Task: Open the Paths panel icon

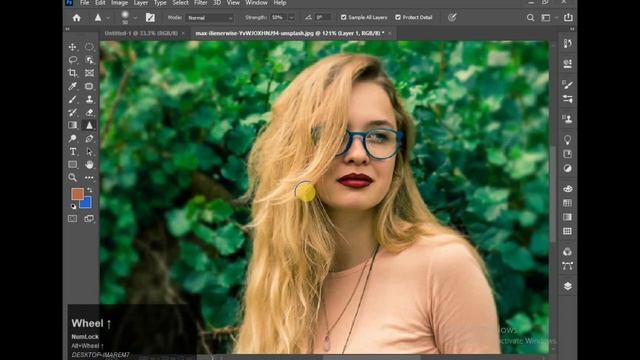Action: [x=567, y=266]
